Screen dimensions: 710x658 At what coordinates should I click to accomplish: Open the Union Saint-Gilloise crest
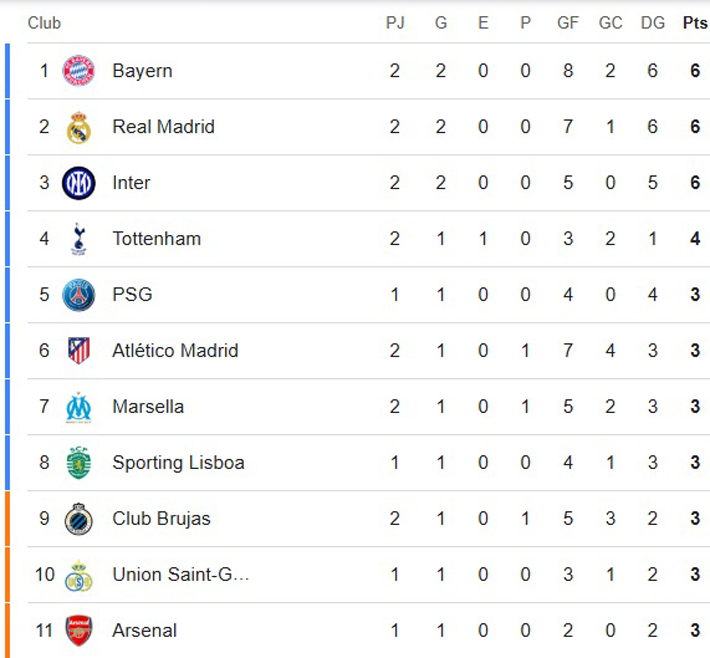(78, 575)
